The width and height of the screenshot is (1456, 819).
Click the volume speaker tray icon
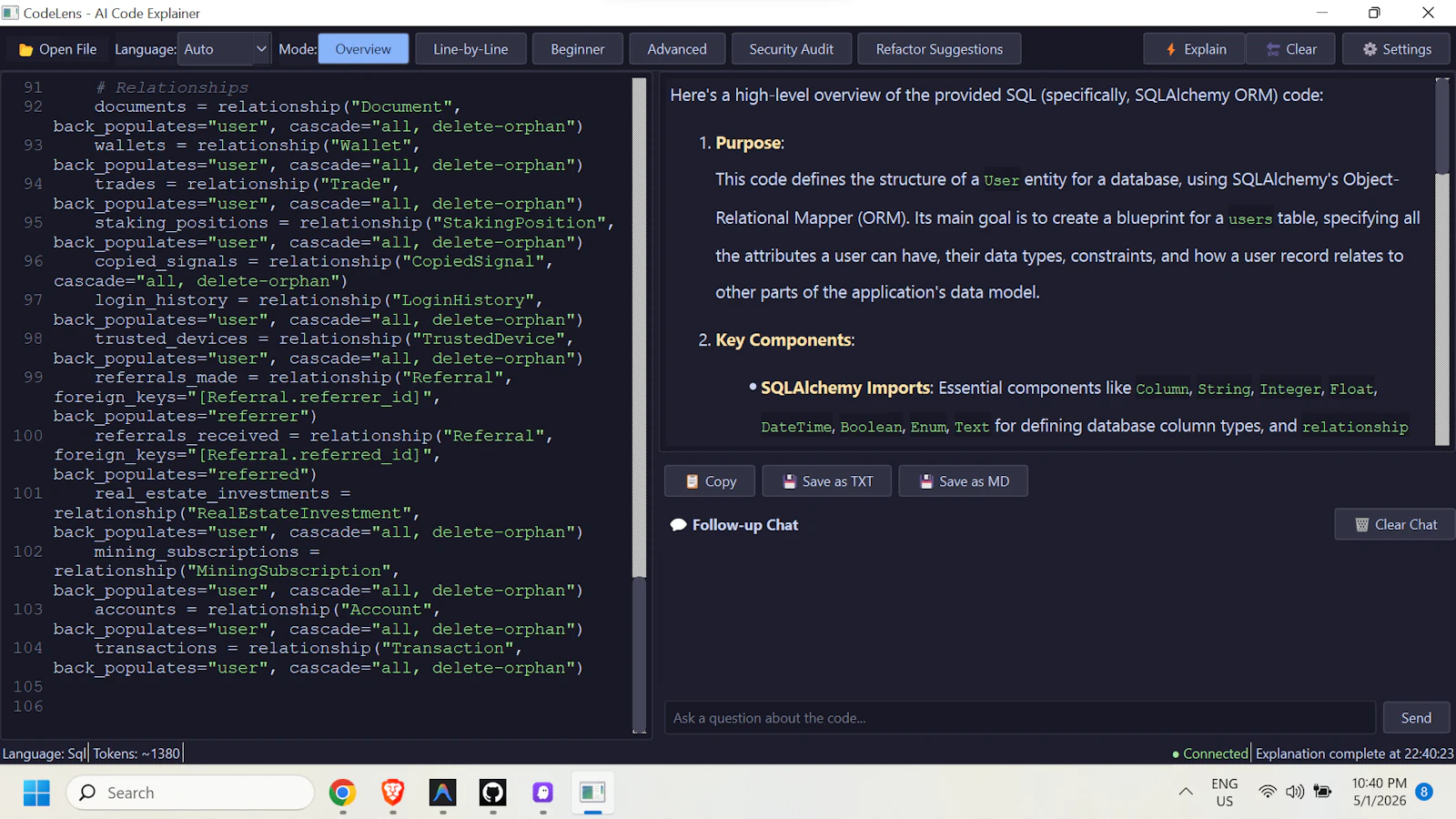(1295, 792)
